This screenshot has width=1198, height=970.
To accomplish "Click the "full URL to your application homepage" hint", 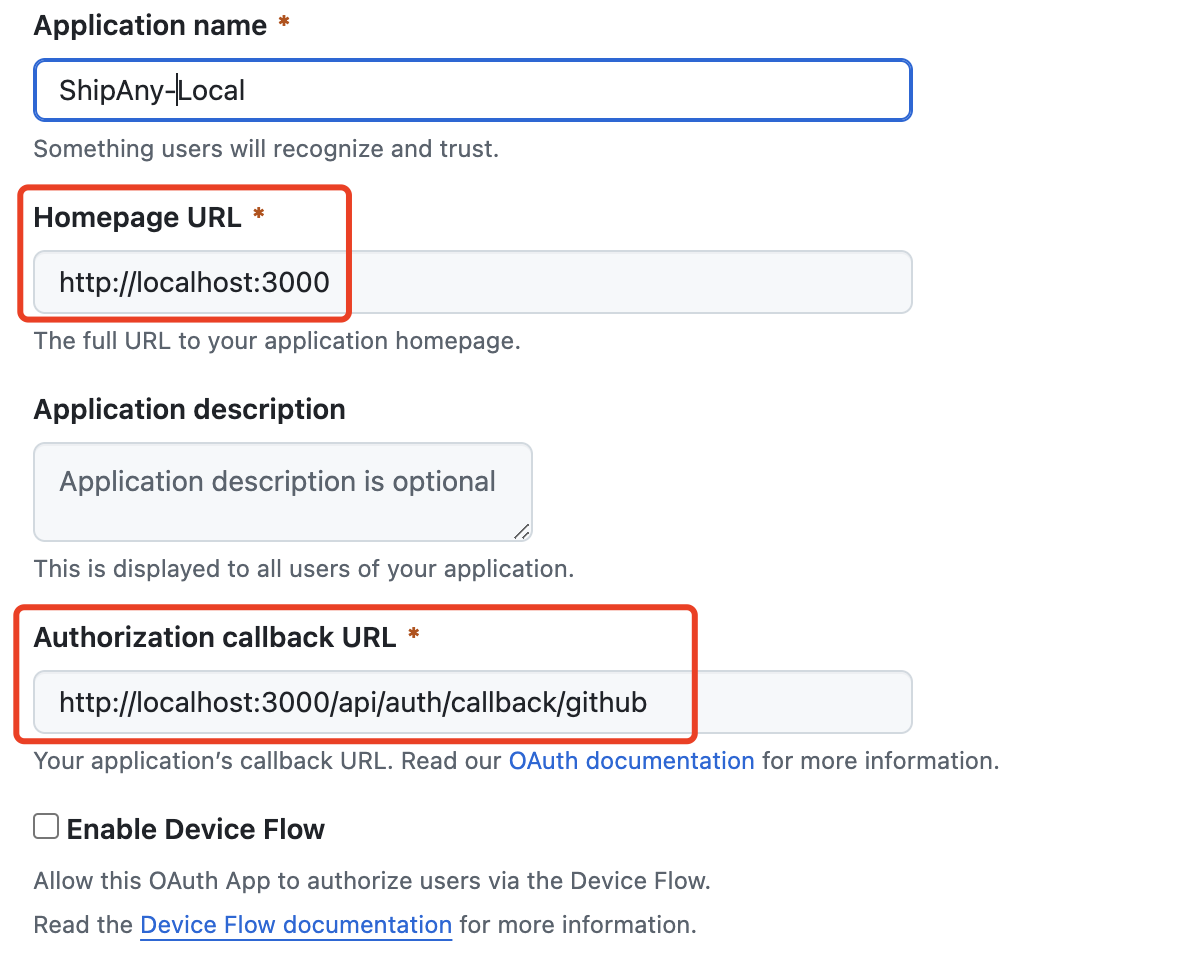I will (x=277, y=341).
